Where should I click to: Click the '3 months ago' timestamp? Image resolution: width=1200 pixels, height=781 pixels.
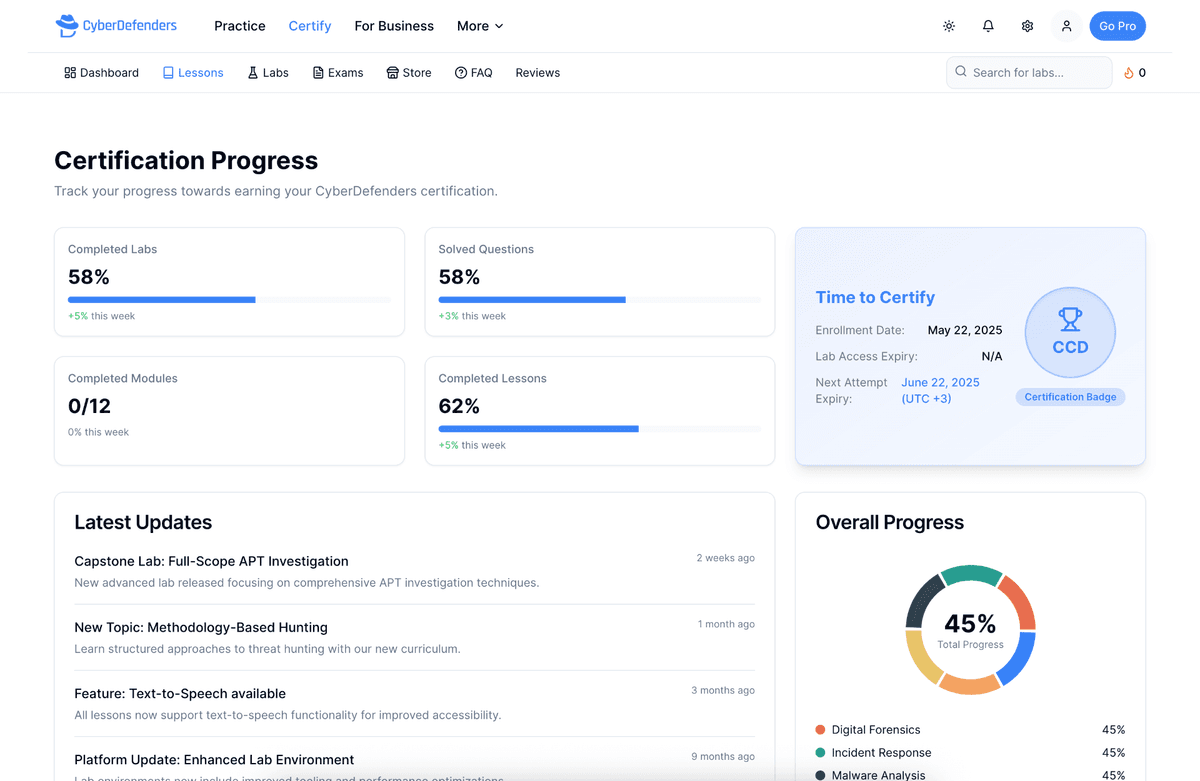pyautogui.click(x=723, y=690)
